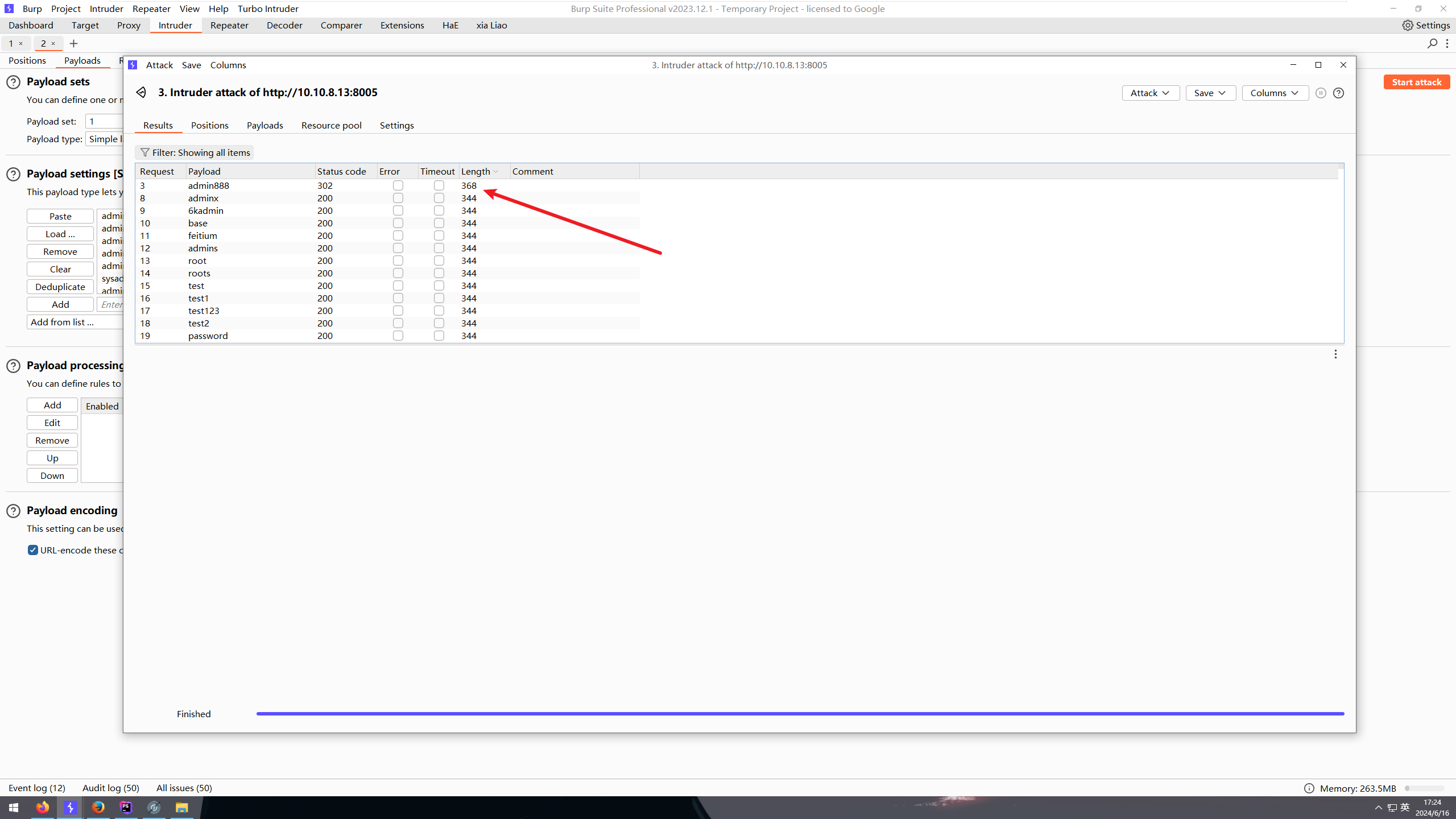Open the Payload type dropdown
The image size is (1456, 819).
coord(105,139)
